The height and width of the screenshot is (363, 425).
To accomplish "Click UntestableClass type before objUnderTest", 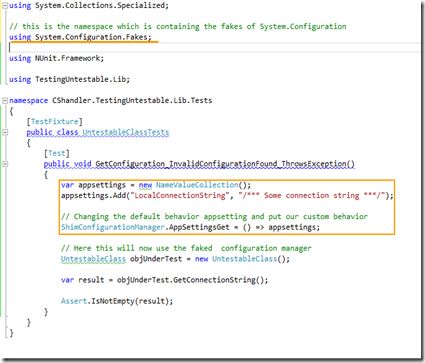I will 93,259.
